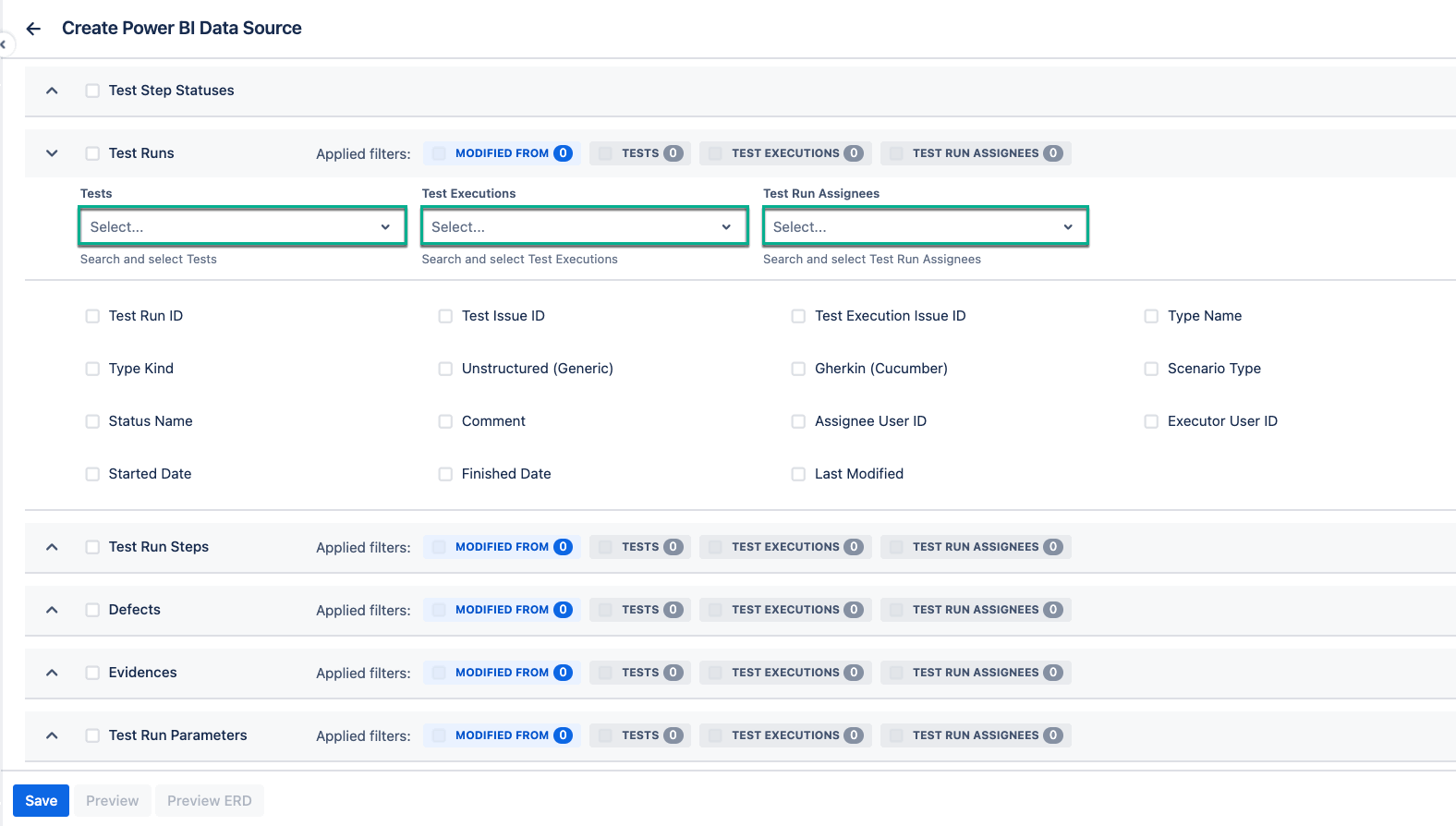Viewport: 1456px width, 826px height.
Task: Click the sidebar collapse chevron at left edge
Action: pyautogui.click(x=4, y=44)
